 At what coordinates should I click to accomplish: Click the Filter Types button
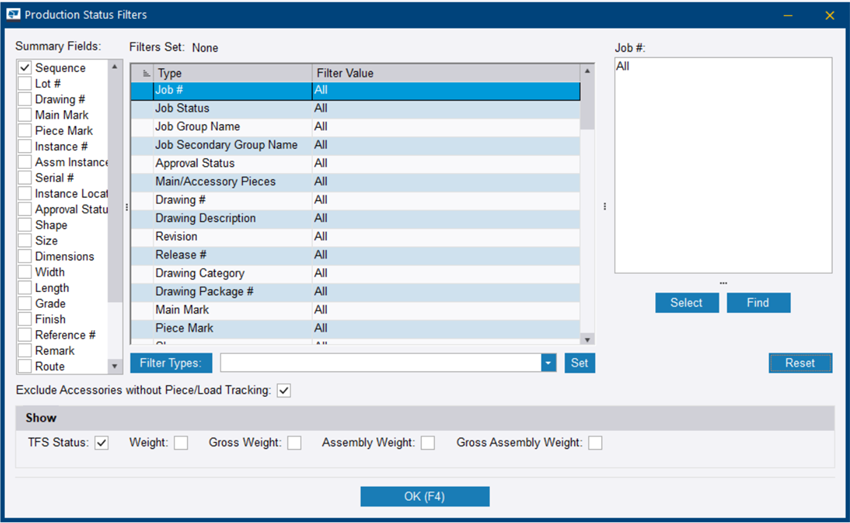(171, 363)
